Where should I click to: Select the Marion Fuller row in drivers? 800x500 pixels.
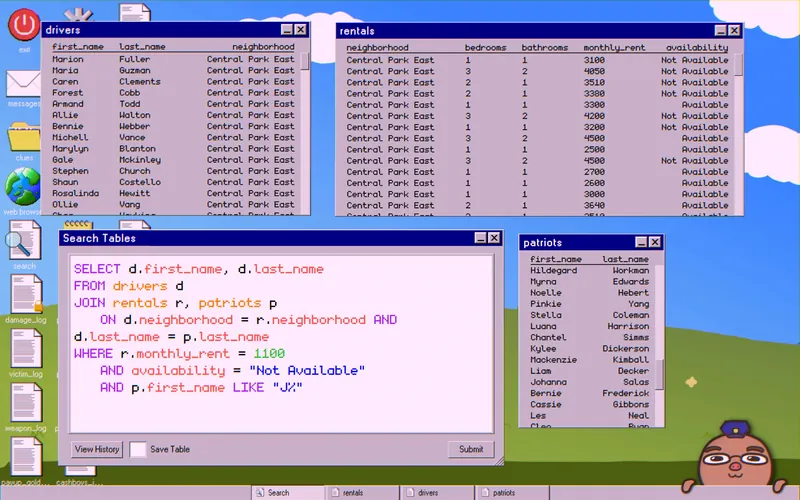173,59
